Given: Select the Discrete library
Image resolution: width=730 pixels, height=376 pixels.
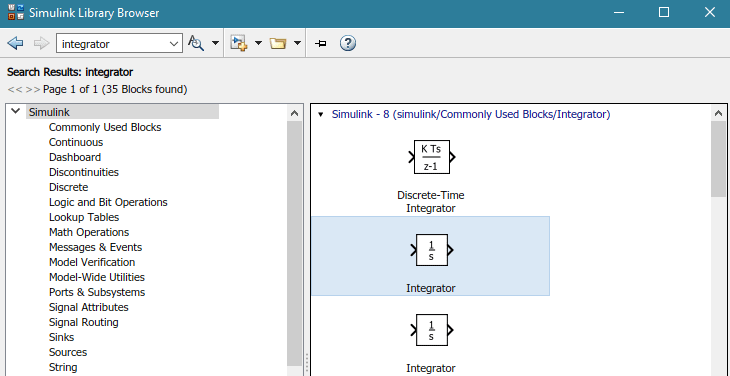Looking at the screenshot, I should point(68,187).
